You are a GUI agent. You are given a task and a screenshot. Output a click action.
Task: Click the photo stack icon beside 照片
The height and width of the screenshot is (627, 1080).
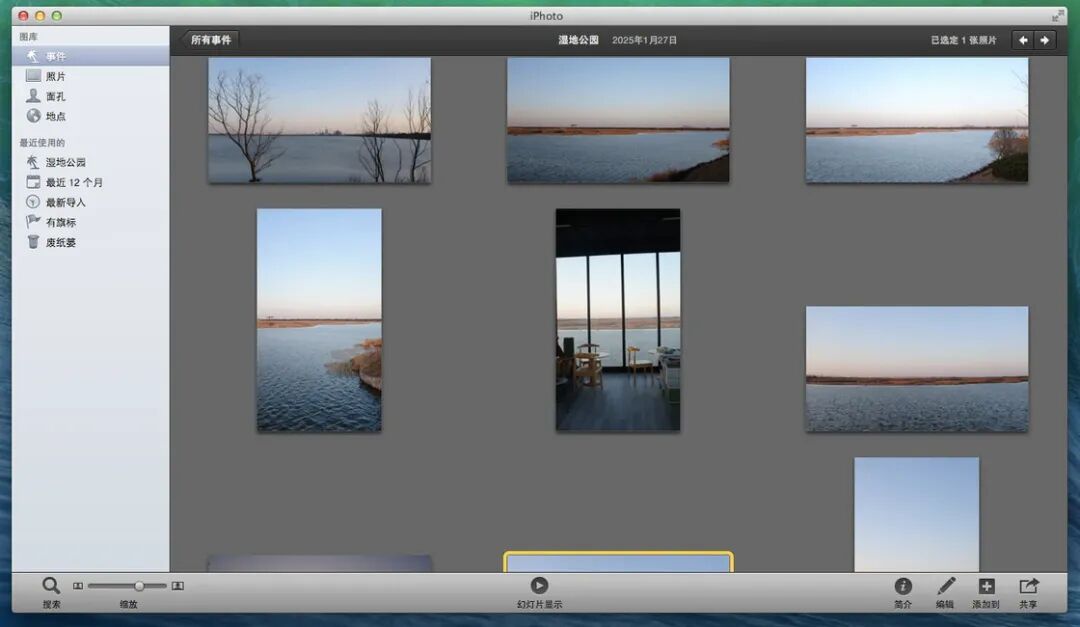tap(33, 76)
